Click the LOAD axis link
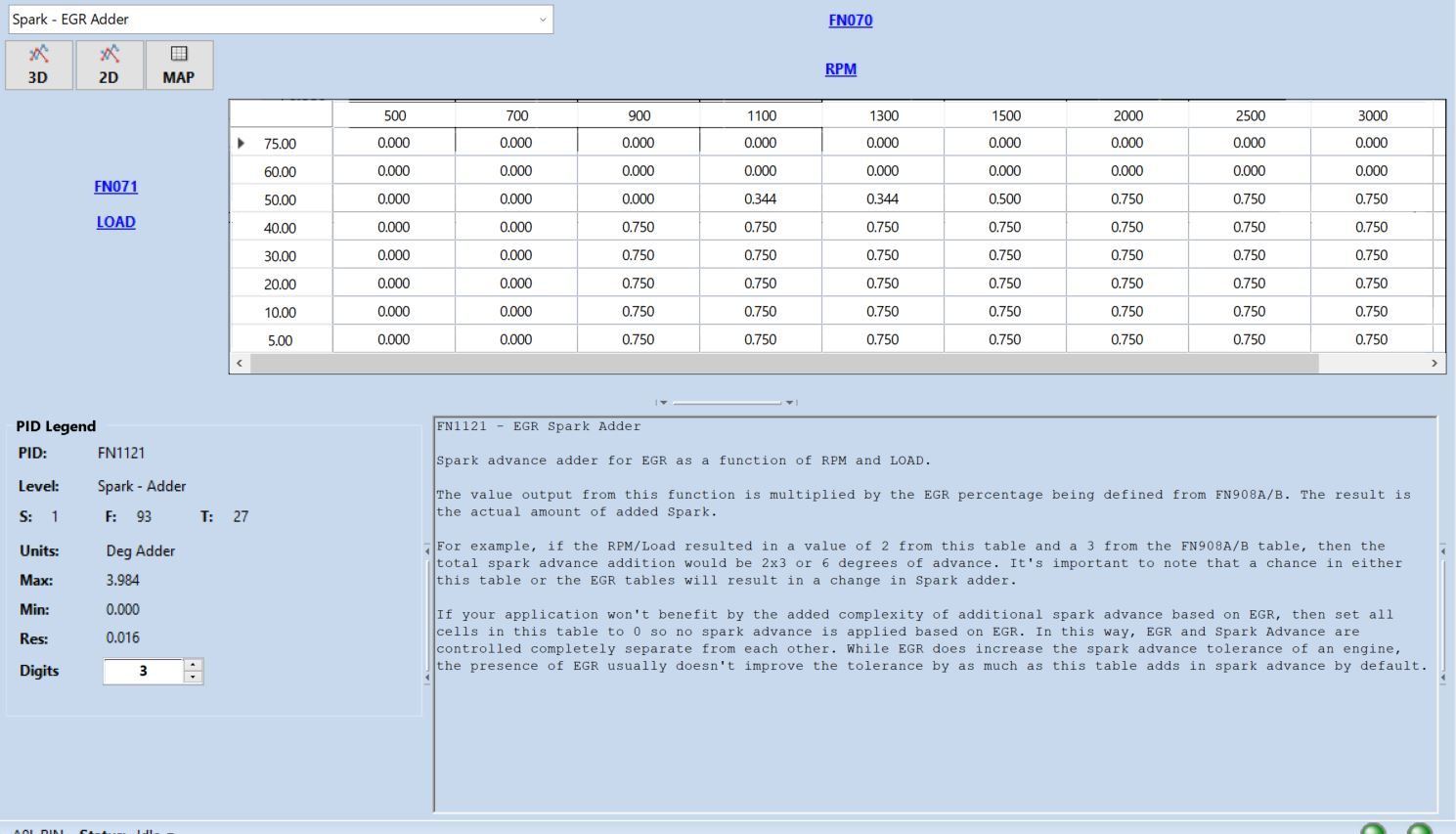 coord(115,222)
